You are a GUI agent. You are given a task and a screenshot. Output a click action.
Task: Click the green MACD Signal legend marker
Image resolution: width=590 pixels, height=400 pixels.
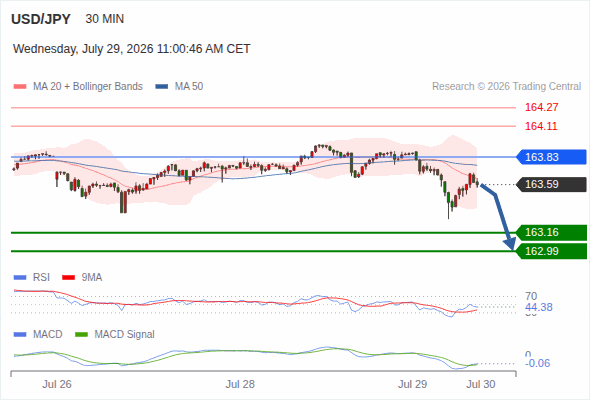click(x=81, y=334)
